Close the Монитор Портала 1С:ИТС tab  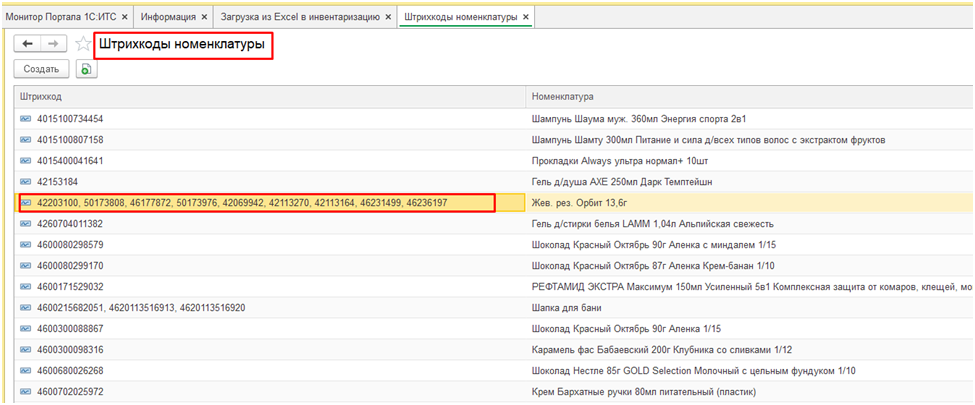pyautogui.click(x=125, y=17)
